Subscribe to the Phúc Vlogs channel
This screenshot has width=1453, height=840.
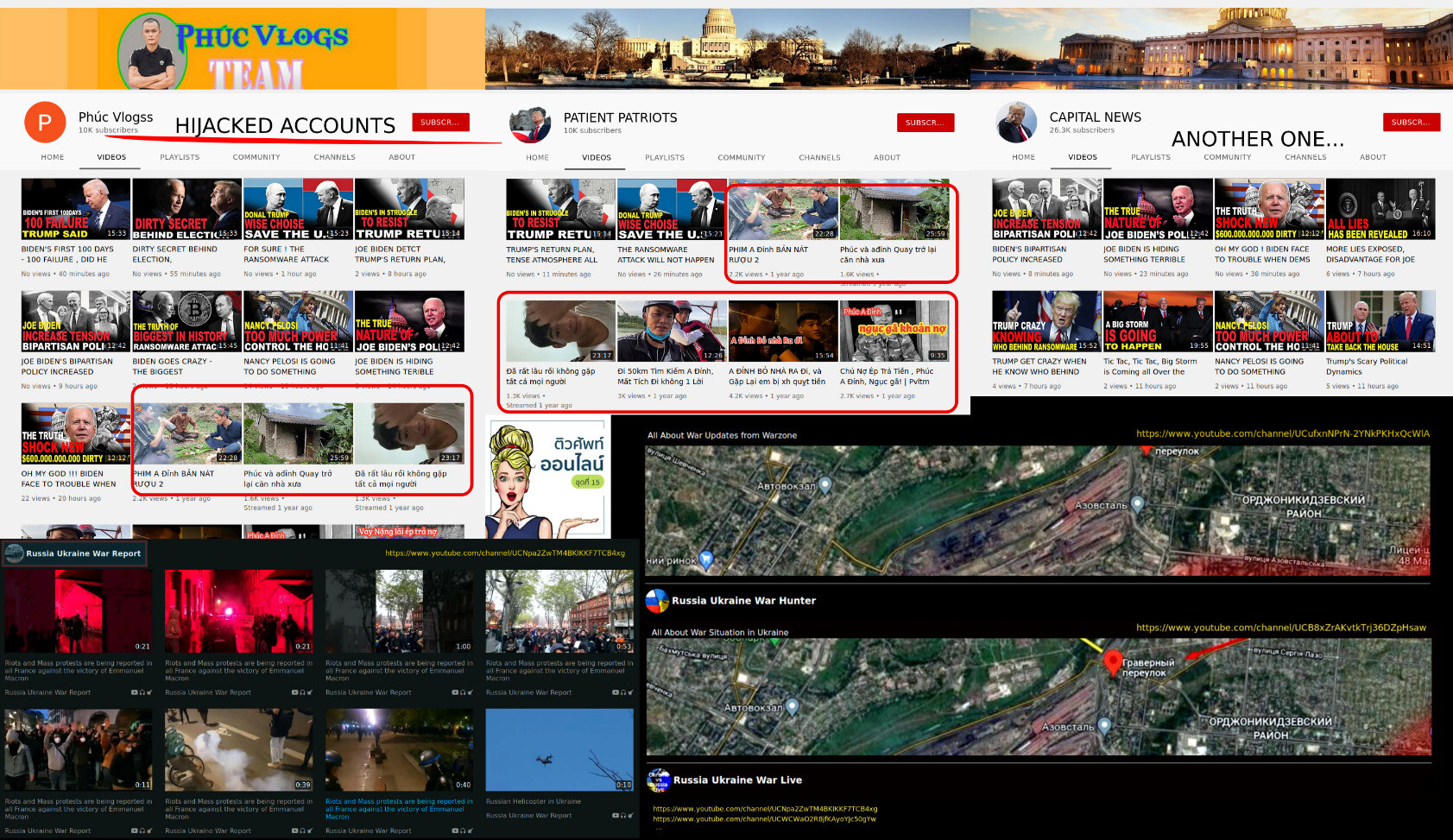point(440,123)
